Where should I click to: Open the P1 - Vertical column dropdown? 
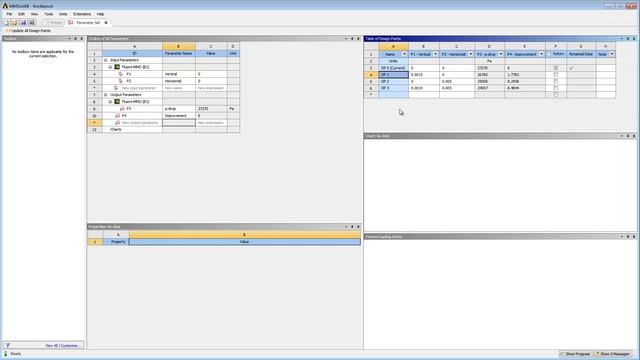(x=435, y=54)
